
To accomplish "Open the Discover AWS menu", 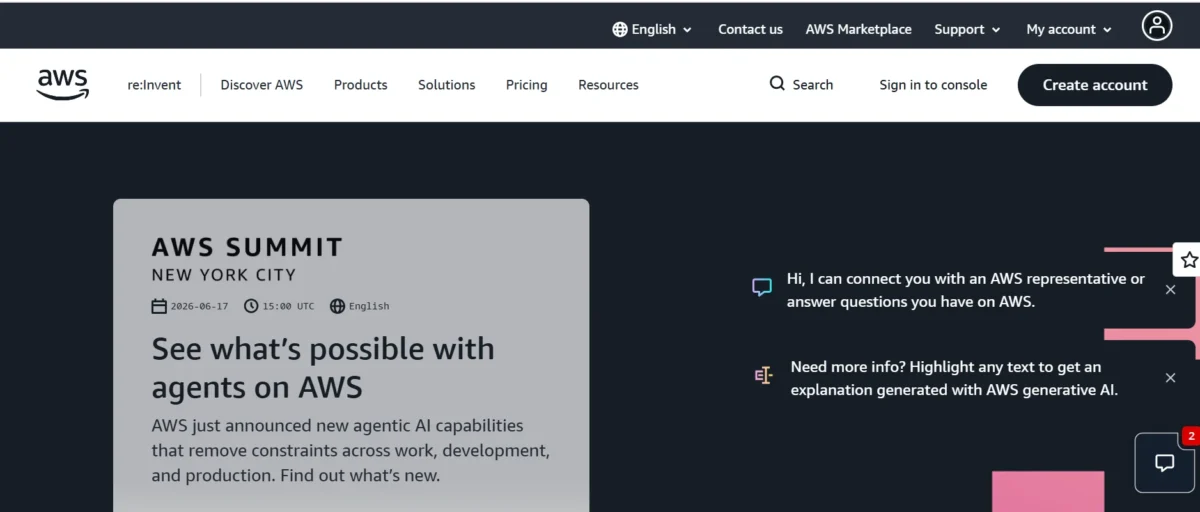I will click(x=262, y=85).
